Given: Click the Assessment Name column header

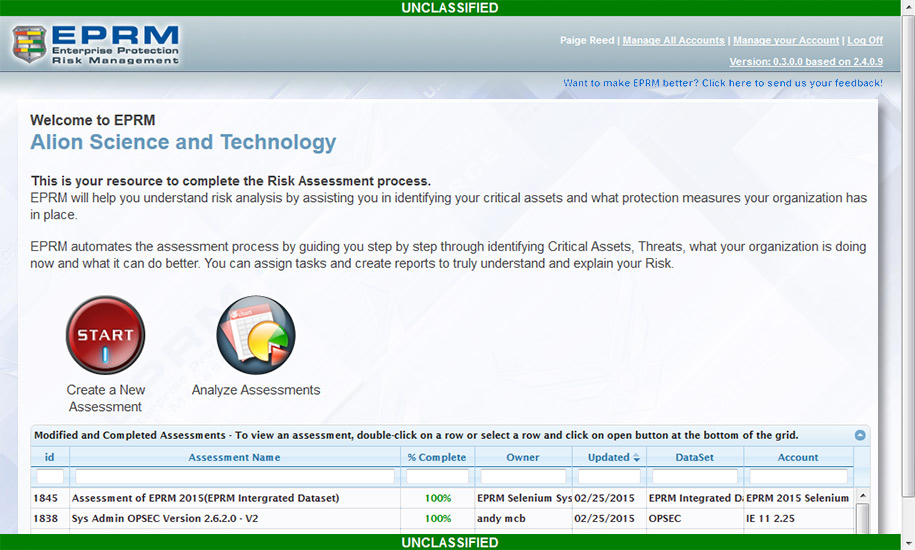Looking at the screenshot, I should pyautogui.click(x=234, y=457).
